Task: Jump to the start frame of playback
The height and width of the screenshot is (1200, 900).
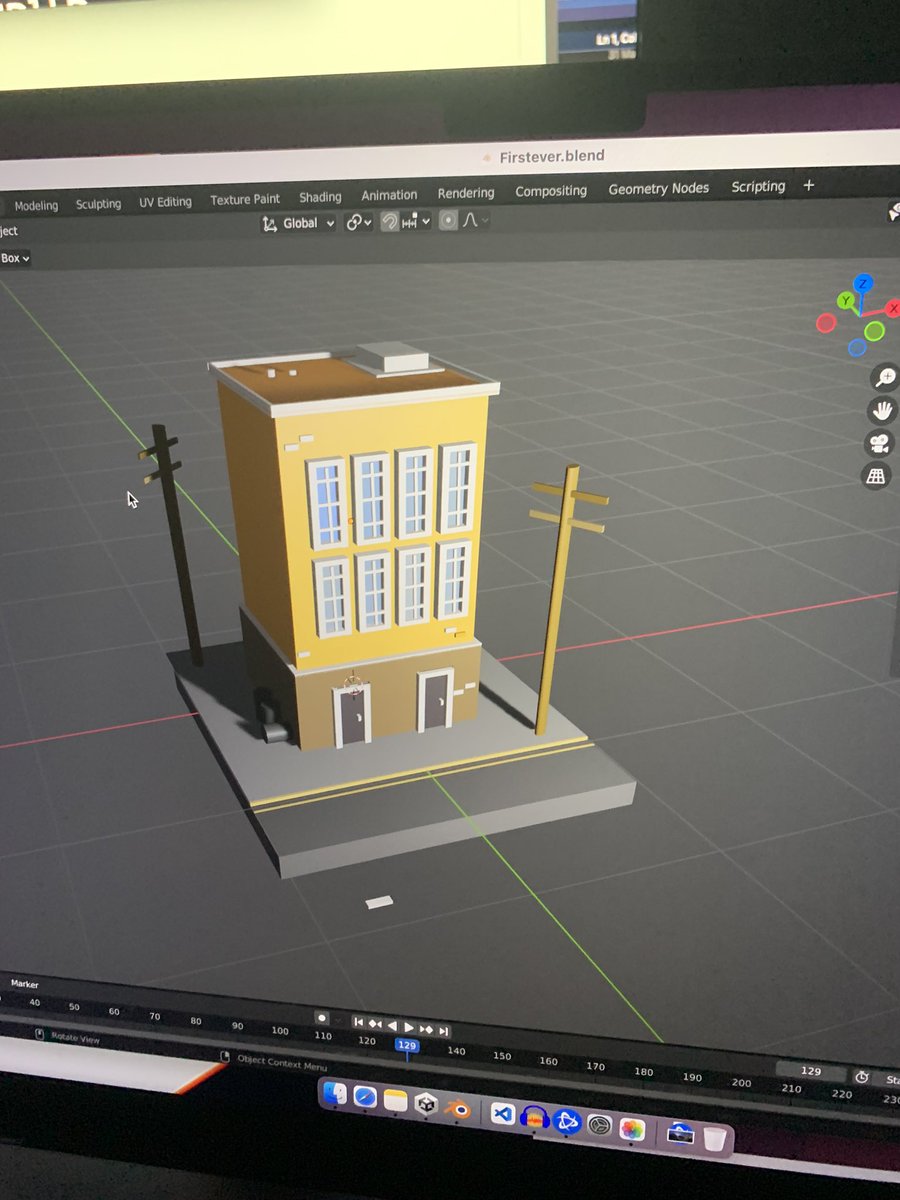Action: [x=358, y=1022]
